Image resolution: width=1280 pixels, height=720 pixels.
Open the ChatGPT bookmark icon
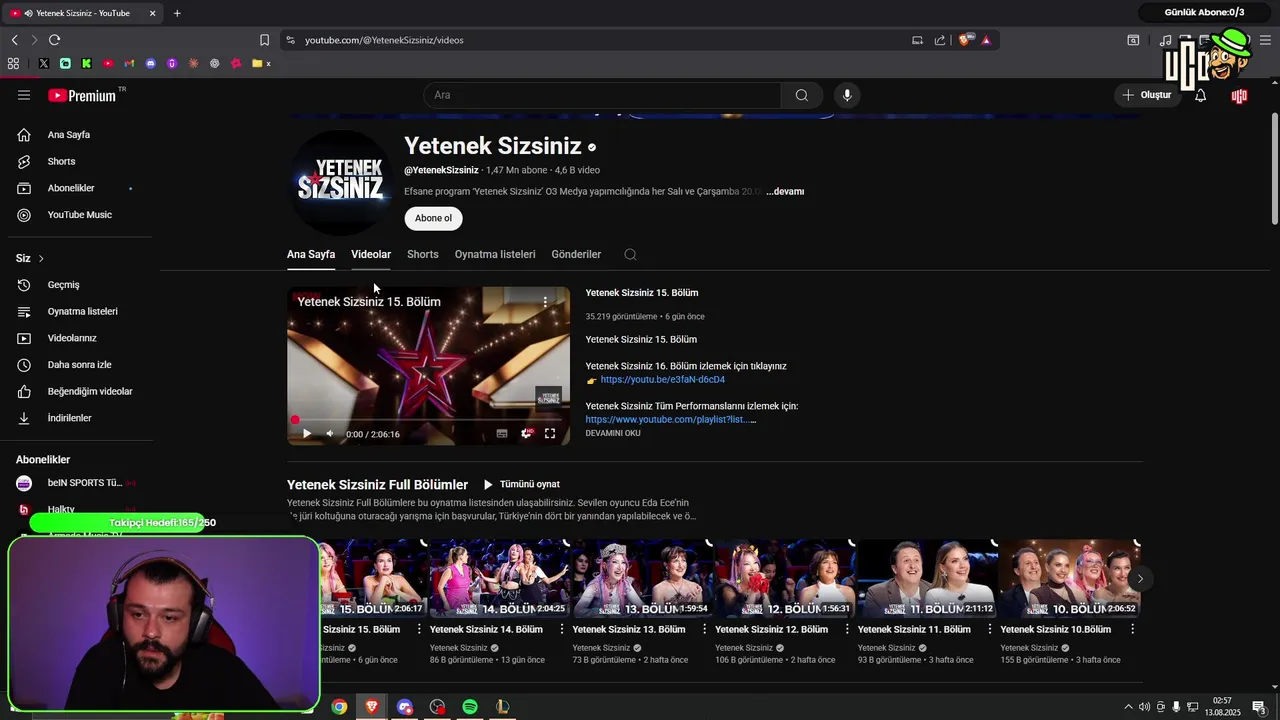215,63
